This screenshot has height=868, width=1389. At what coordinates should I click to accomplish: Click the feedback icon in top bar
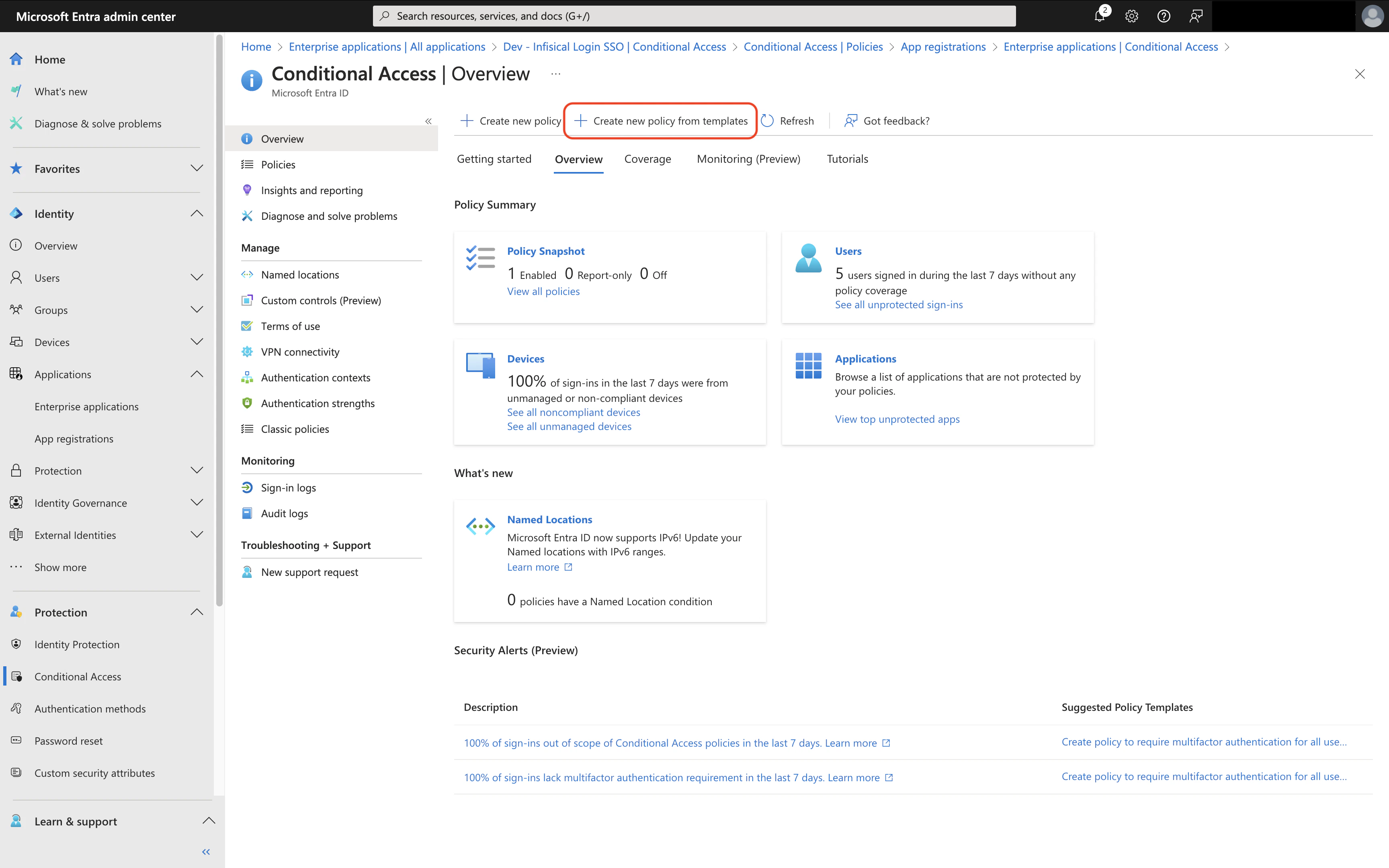pyautogui.click(x=1196, y=16)
